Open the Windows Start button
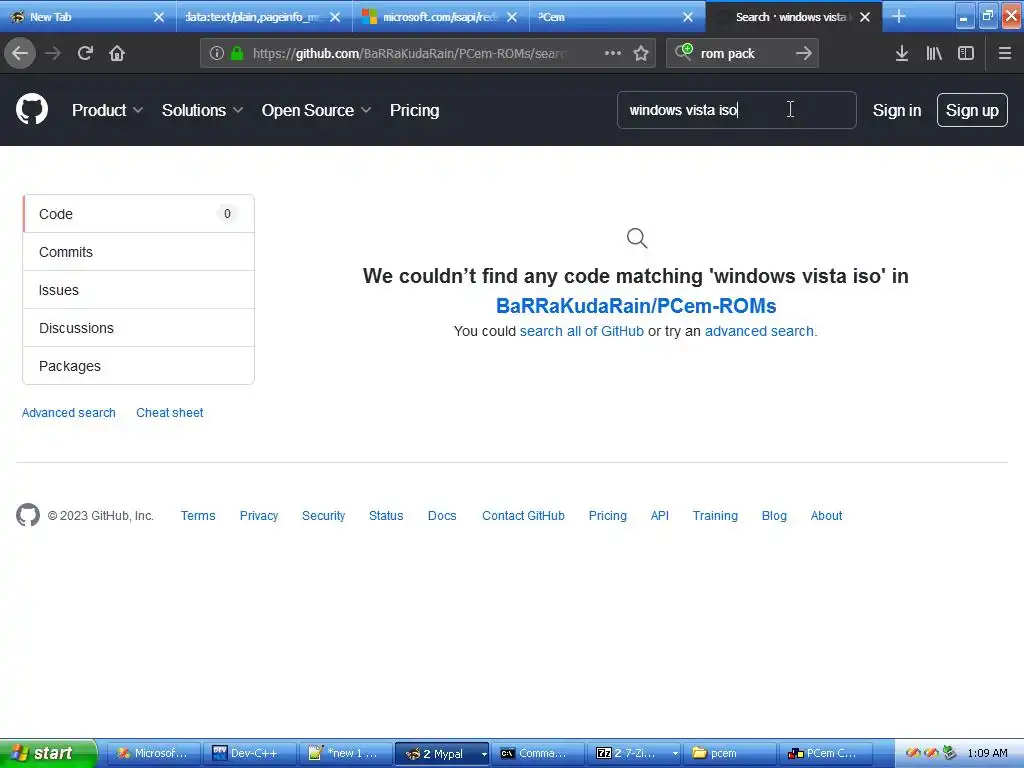The height and width of the screenshot is (768, 1024). (x=48, y=753)
